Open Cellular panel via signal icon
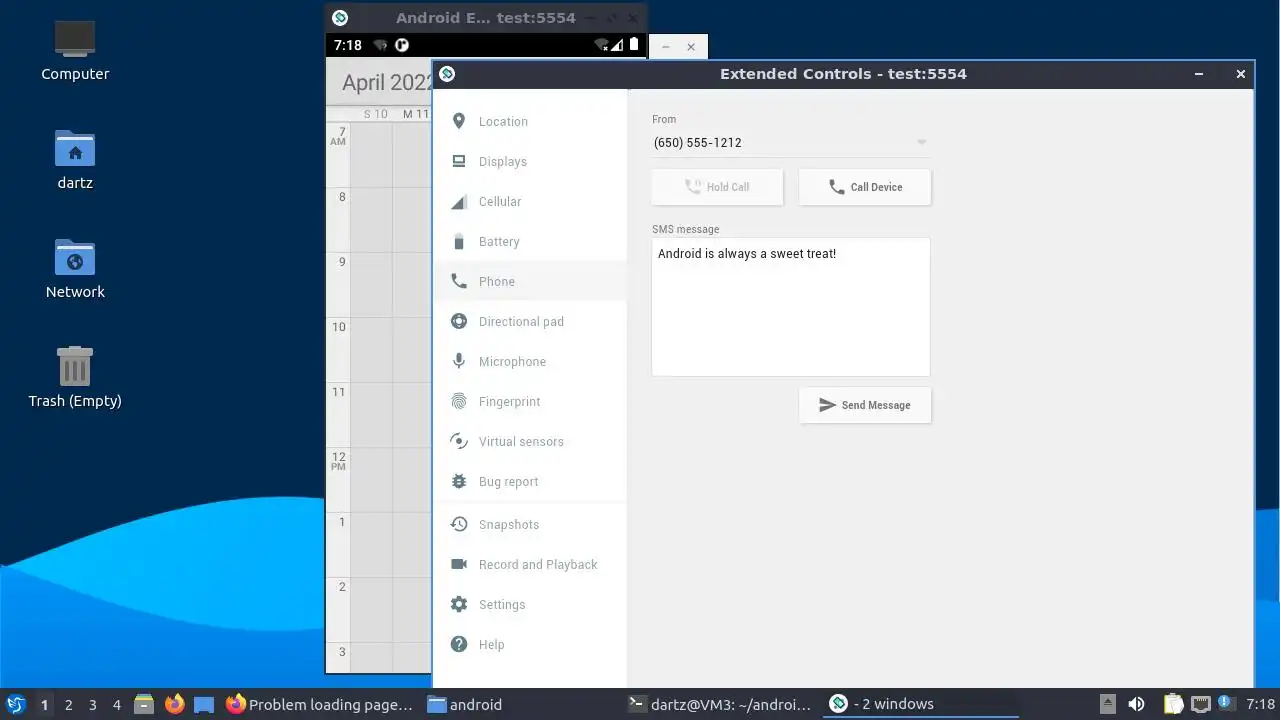This screenshot has width=1280, height=720. 459,201
